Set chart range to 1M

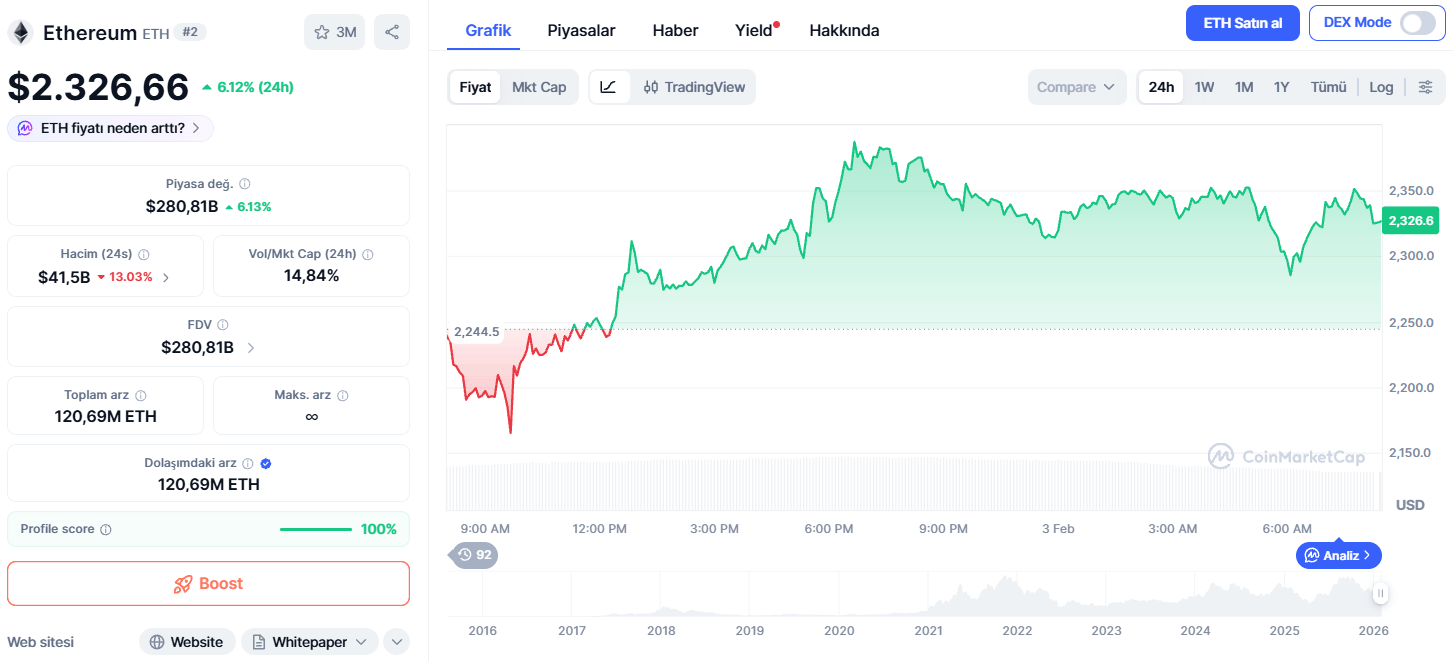point(1244,87)
